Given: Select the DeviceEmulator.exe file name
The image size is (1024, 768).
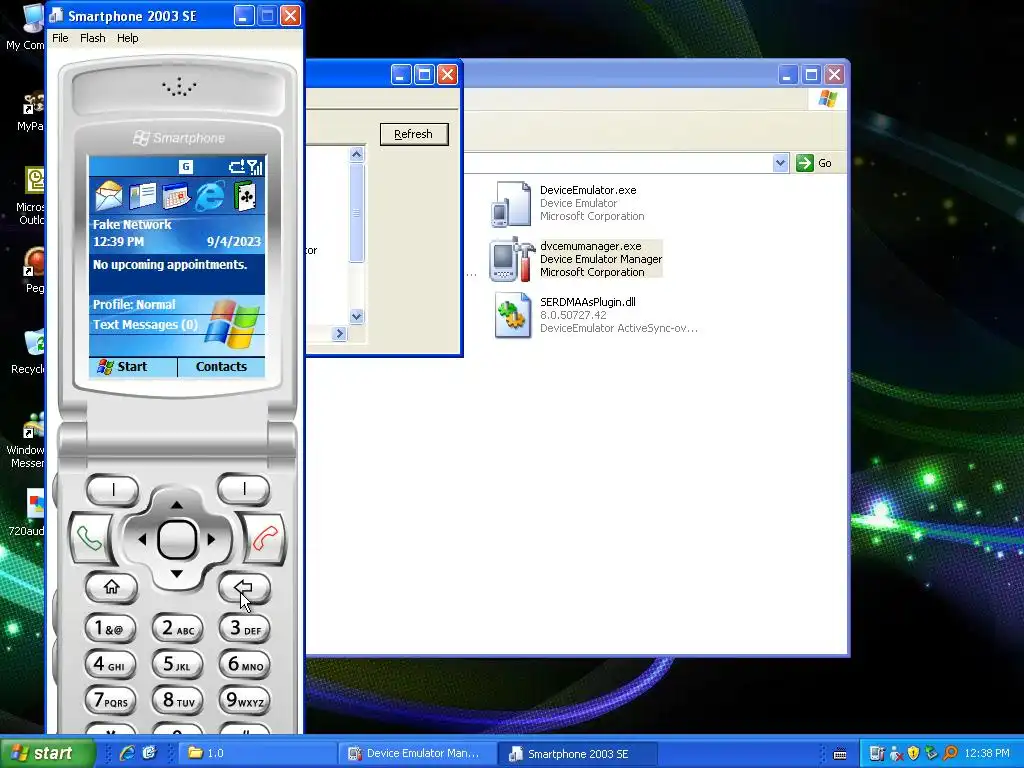Looking at the screenshot, I should pos(588,190).
